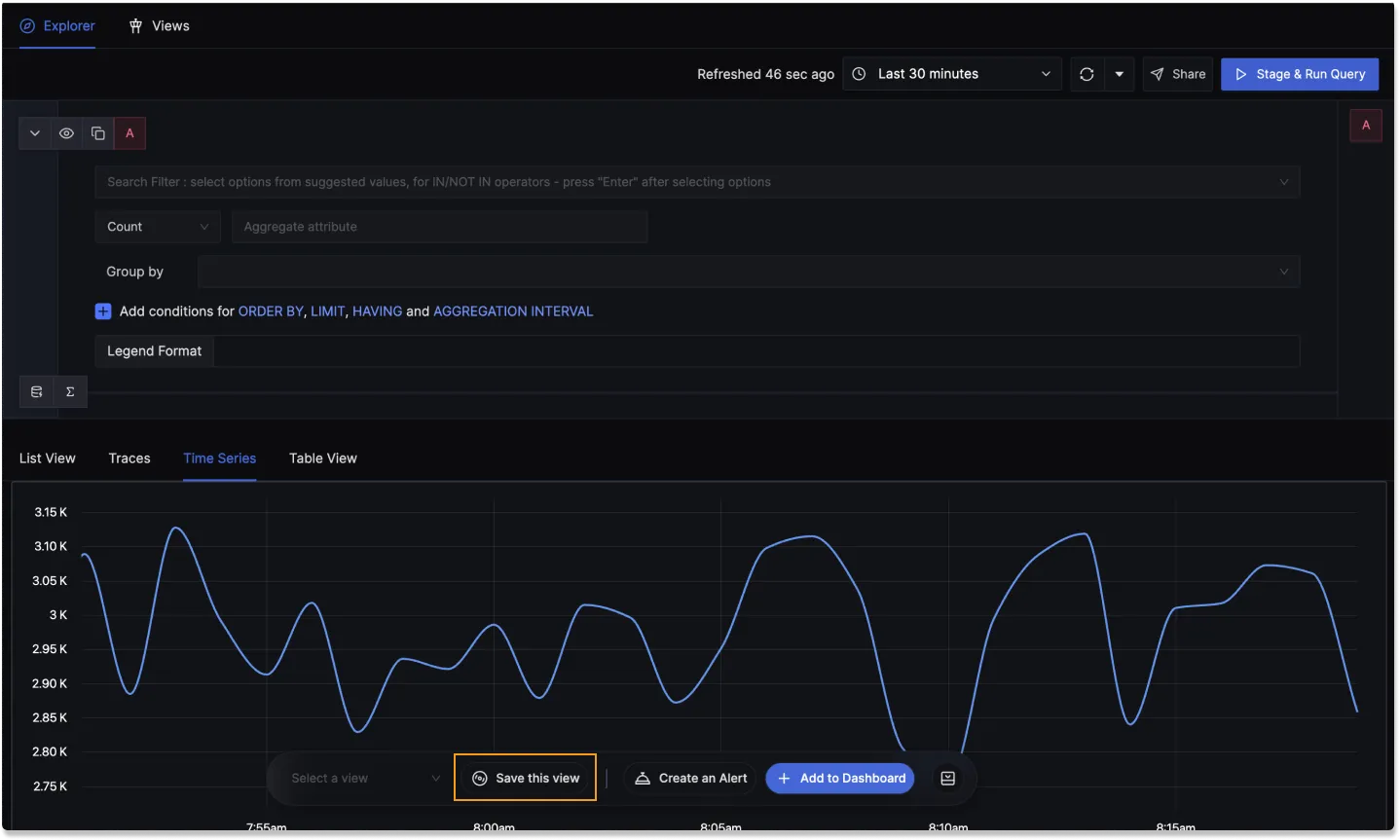Click the AGGREGATION INTERVAL link
Screen dimensions: 1400x840
pyautogui.click(x=513, y=311)
